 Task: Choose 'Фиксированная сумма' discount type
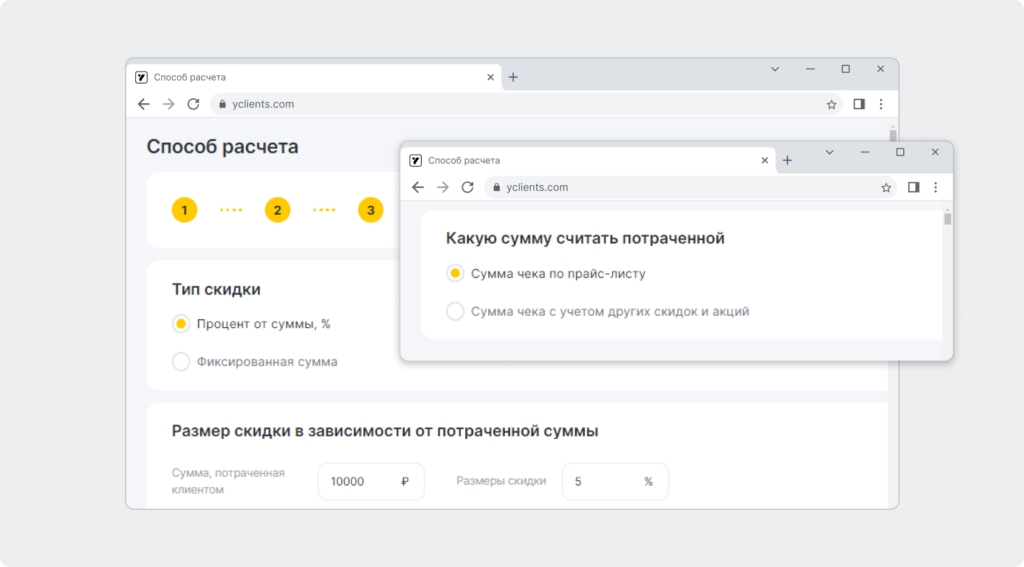coord(181,361)
